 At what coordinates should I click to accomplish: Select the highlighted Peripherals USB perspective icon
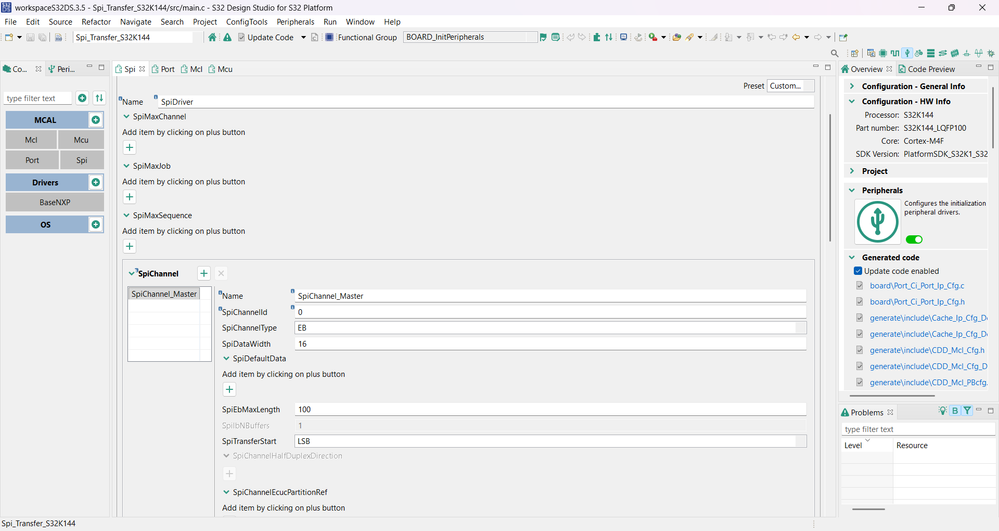[907, 54]
